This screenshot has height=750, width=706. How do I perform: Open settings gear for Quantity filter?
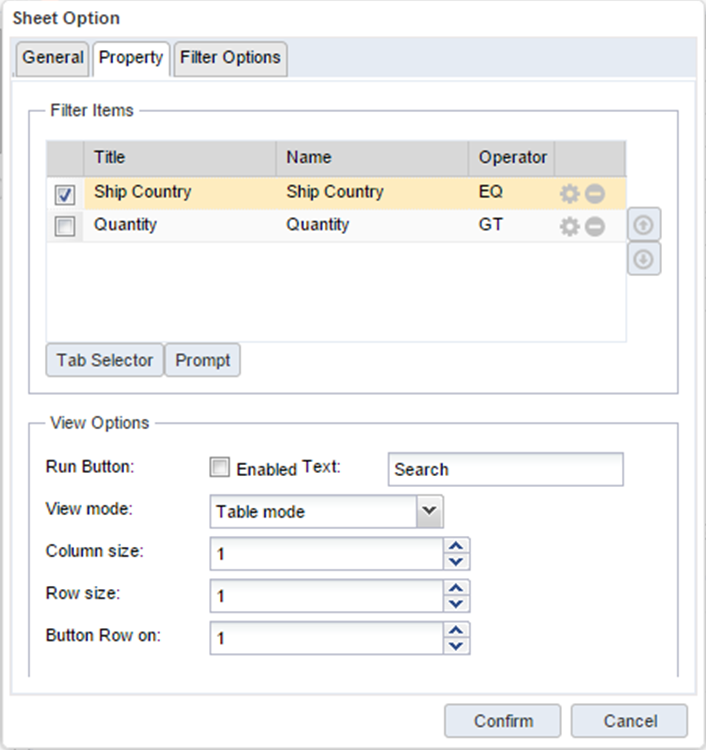tap(569, 227)
